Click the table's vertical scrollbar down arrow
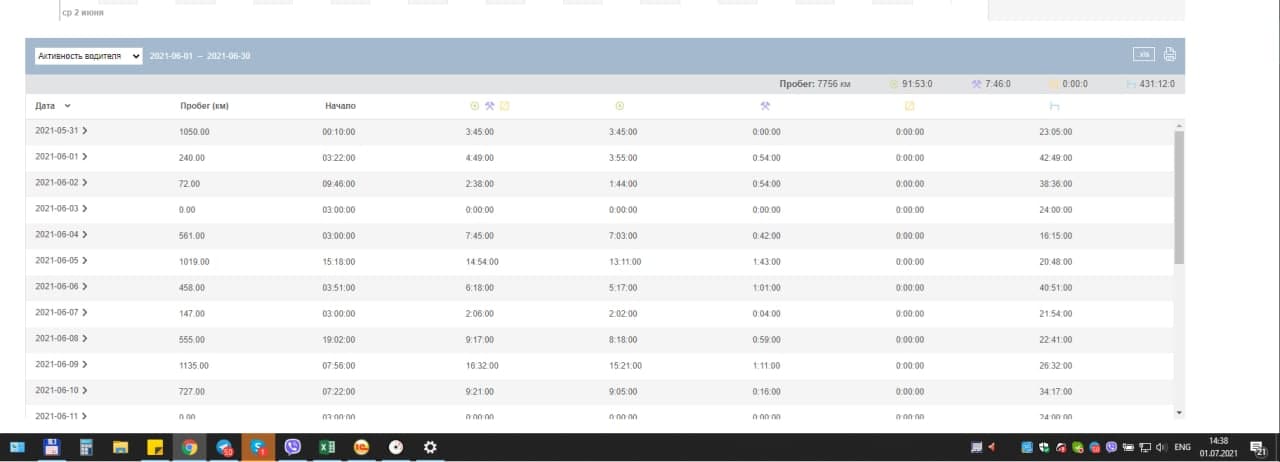This screenshot has height=462, width=1280. (x=1179, y=412)
